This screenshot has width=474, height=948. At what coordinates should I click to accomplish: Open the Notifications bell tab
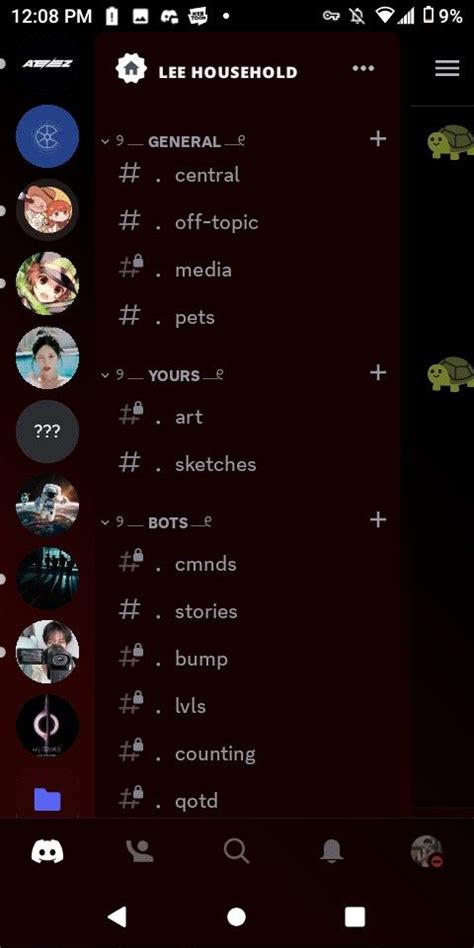[x=331, y=852]
